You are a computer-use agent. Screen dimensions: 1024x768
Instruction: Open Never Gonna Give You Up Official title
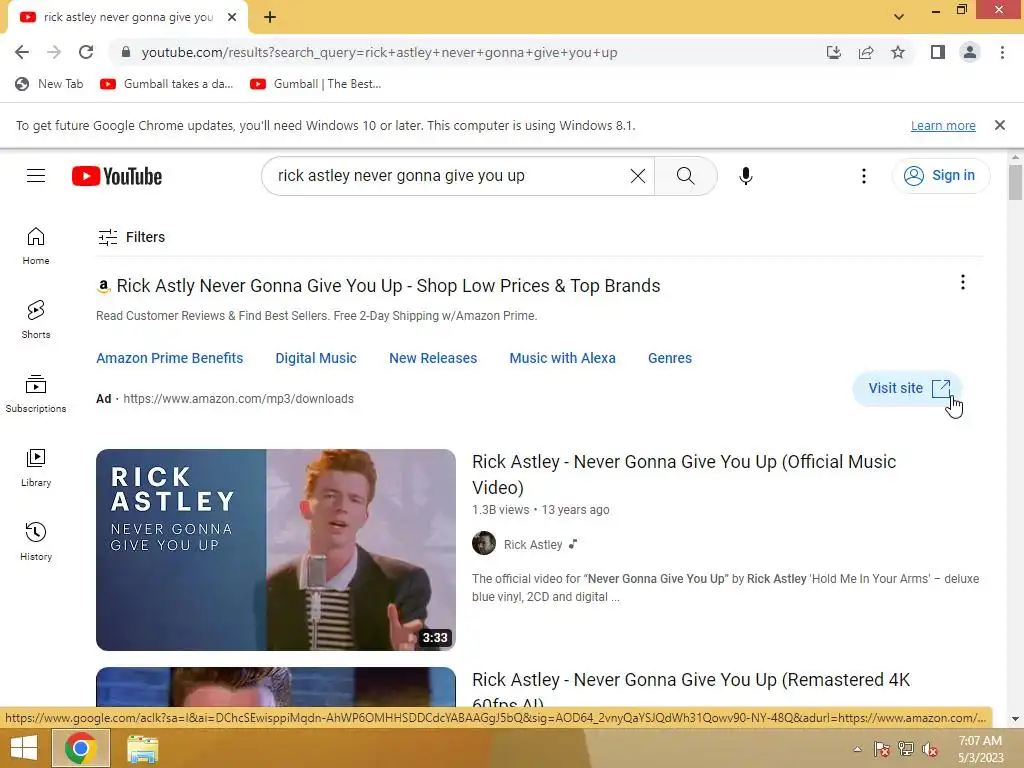point(684,474)
